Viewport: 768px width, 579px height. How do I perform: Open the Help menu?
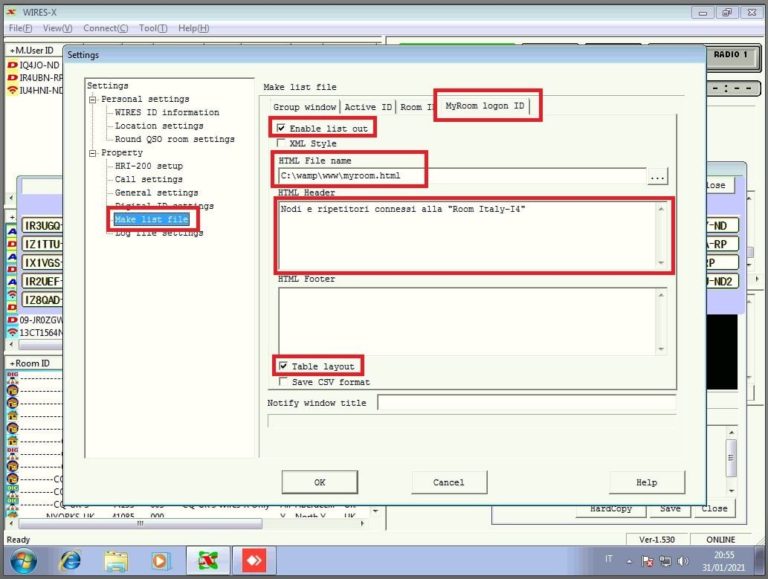click(193, 28)
